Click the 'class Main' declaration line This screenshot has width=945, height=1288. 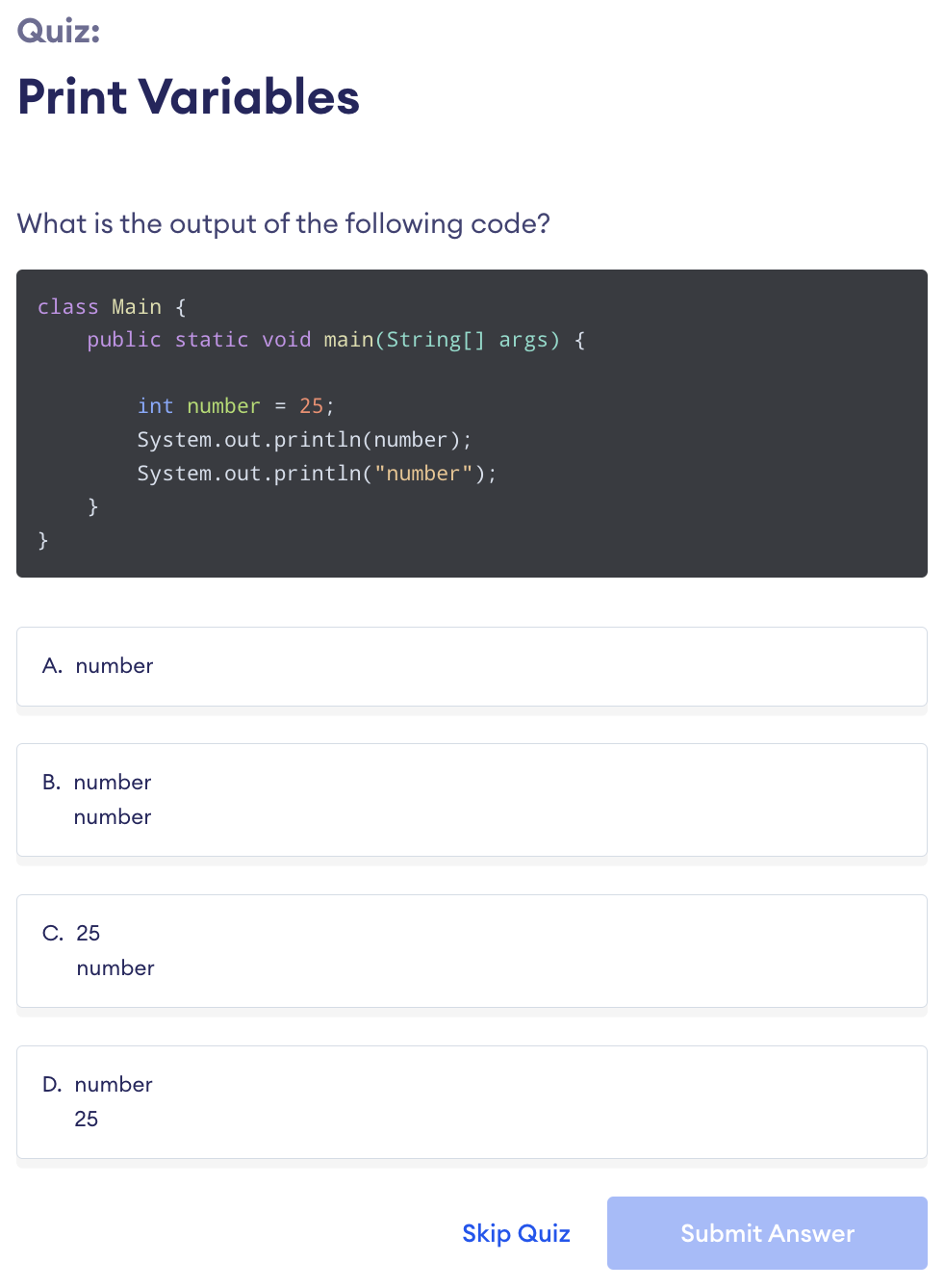pyautogui.click(x=111, y=306)
